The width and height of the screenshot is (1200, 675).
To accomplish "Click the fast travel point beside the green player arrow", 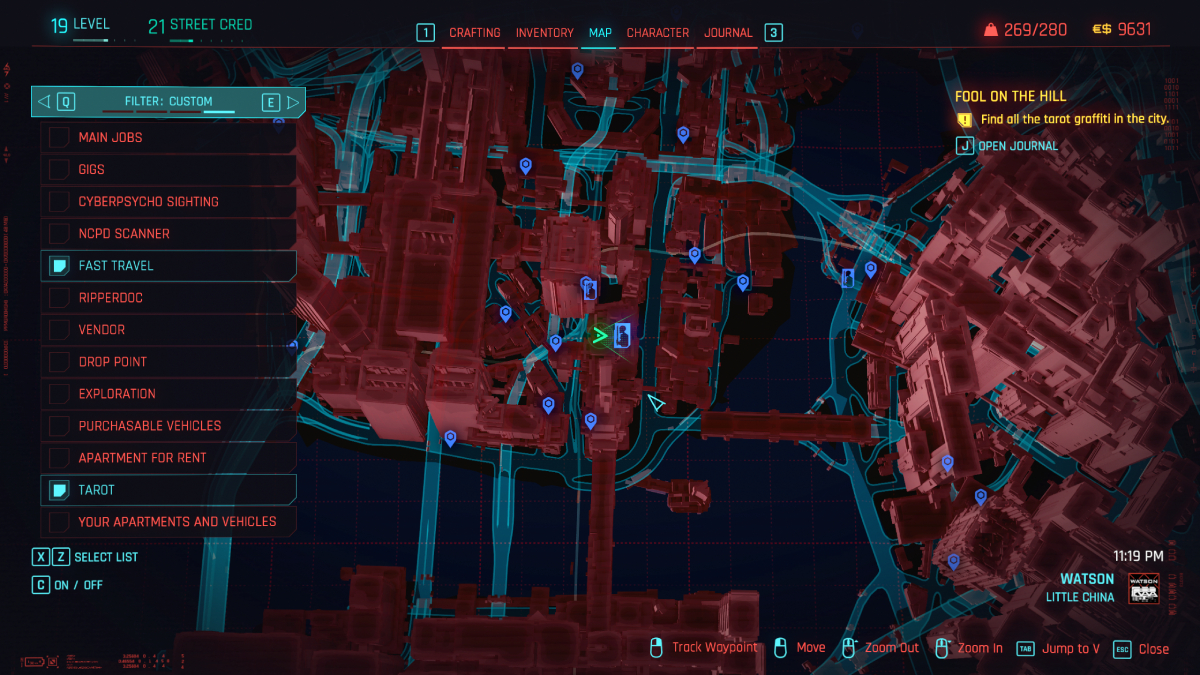I will point(623,336).
